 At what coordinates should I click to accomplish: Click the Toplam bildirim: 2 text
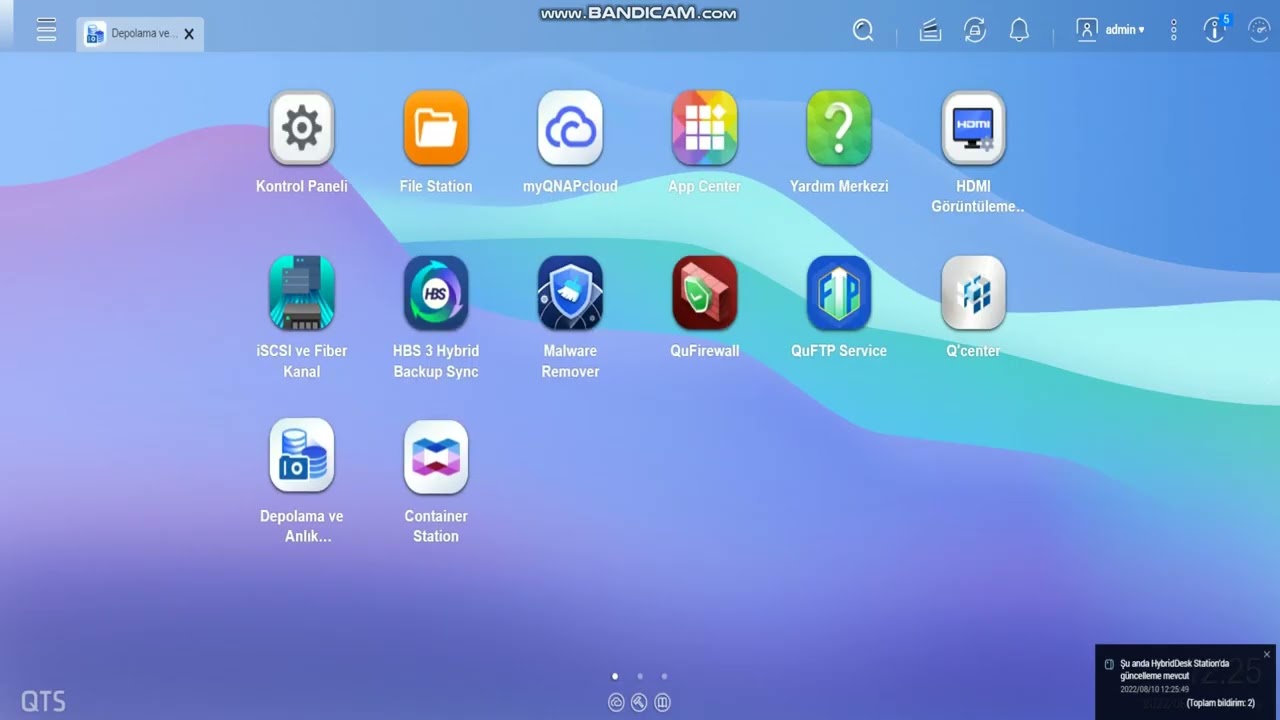tap(1220, 703)
